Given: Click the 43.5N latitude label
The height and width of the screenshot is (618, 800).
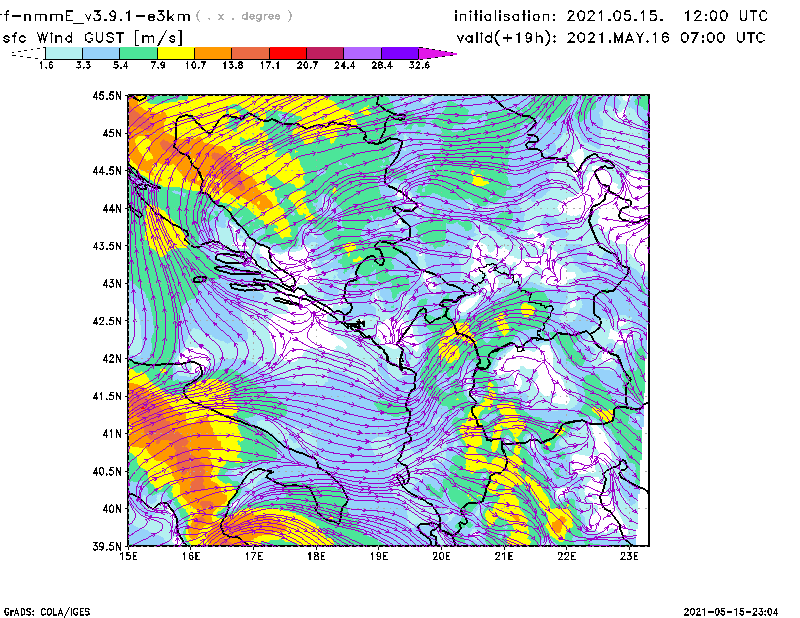Looking at the screenshot, I should tap(107, 246).
